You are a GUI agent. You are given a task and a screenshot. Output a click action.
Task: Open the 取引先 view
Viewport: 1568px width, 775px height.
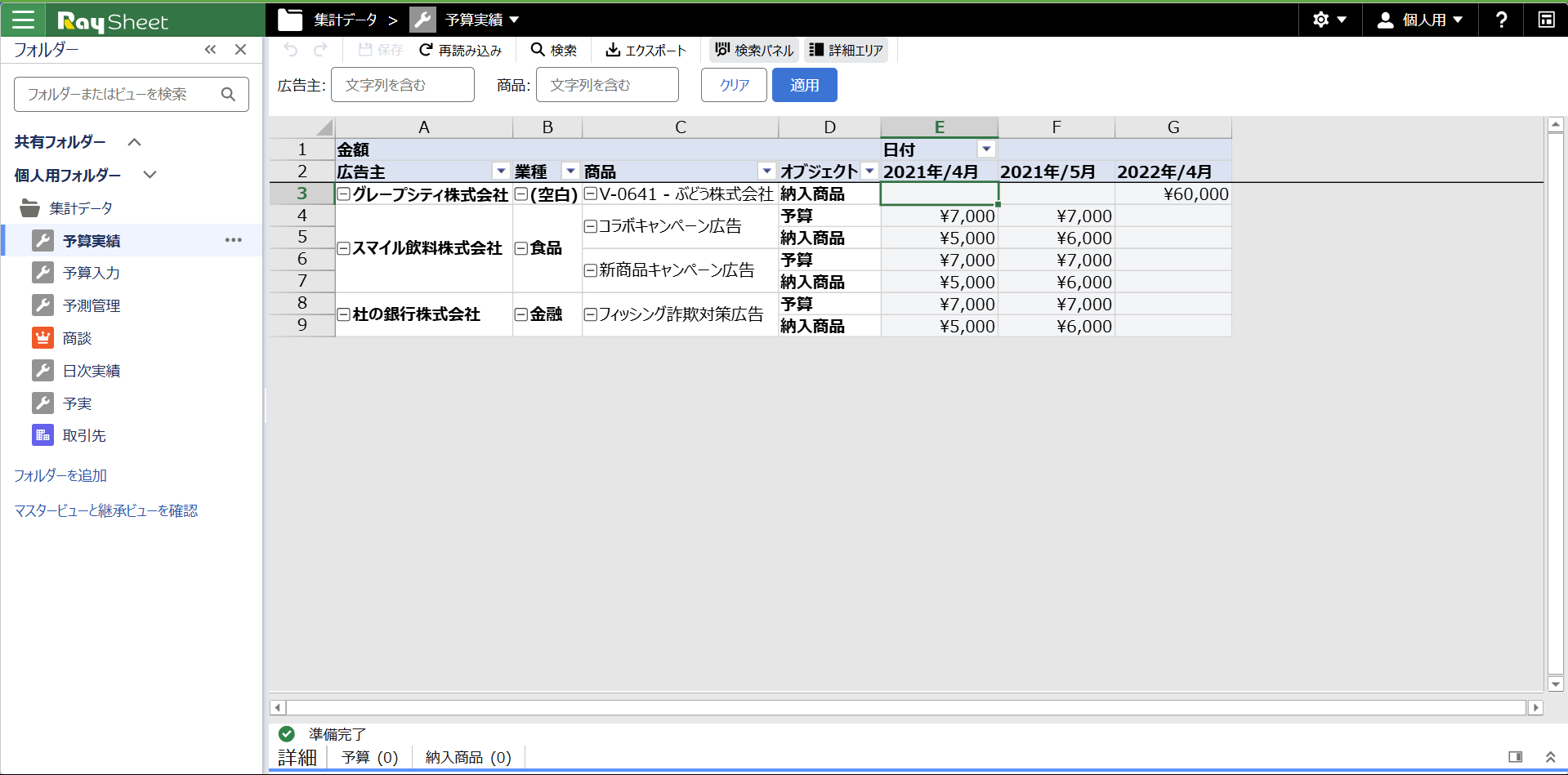[84, 435]
